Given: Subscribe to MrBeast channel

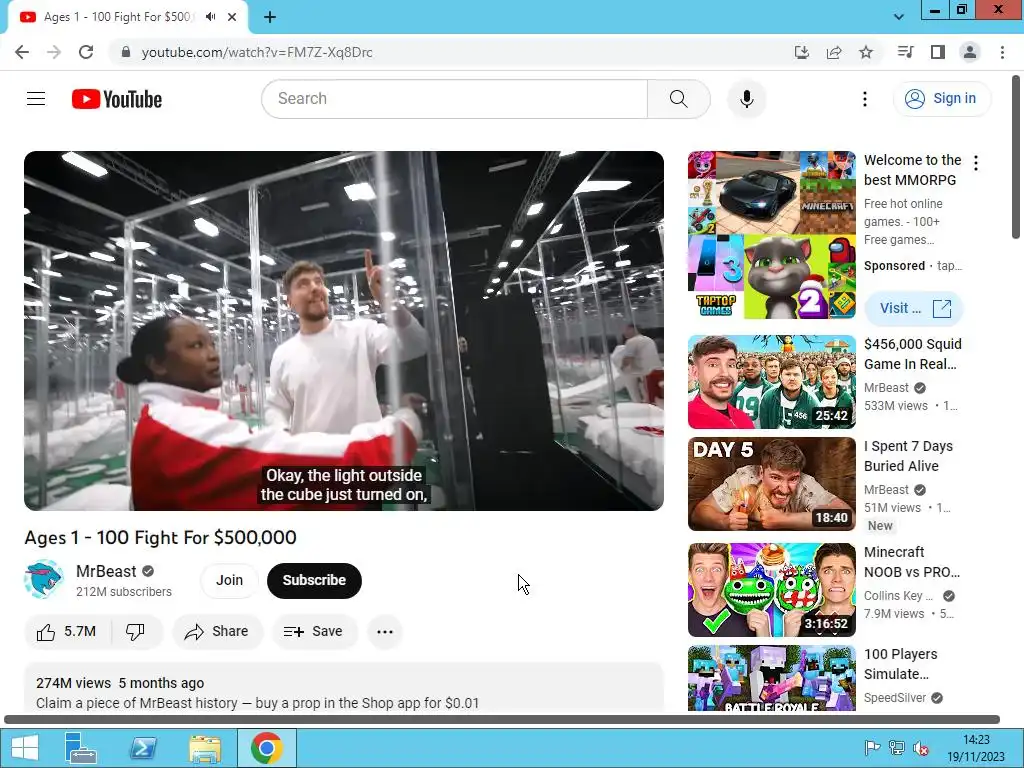Looking at the screenshot, I should coord(314,580).
